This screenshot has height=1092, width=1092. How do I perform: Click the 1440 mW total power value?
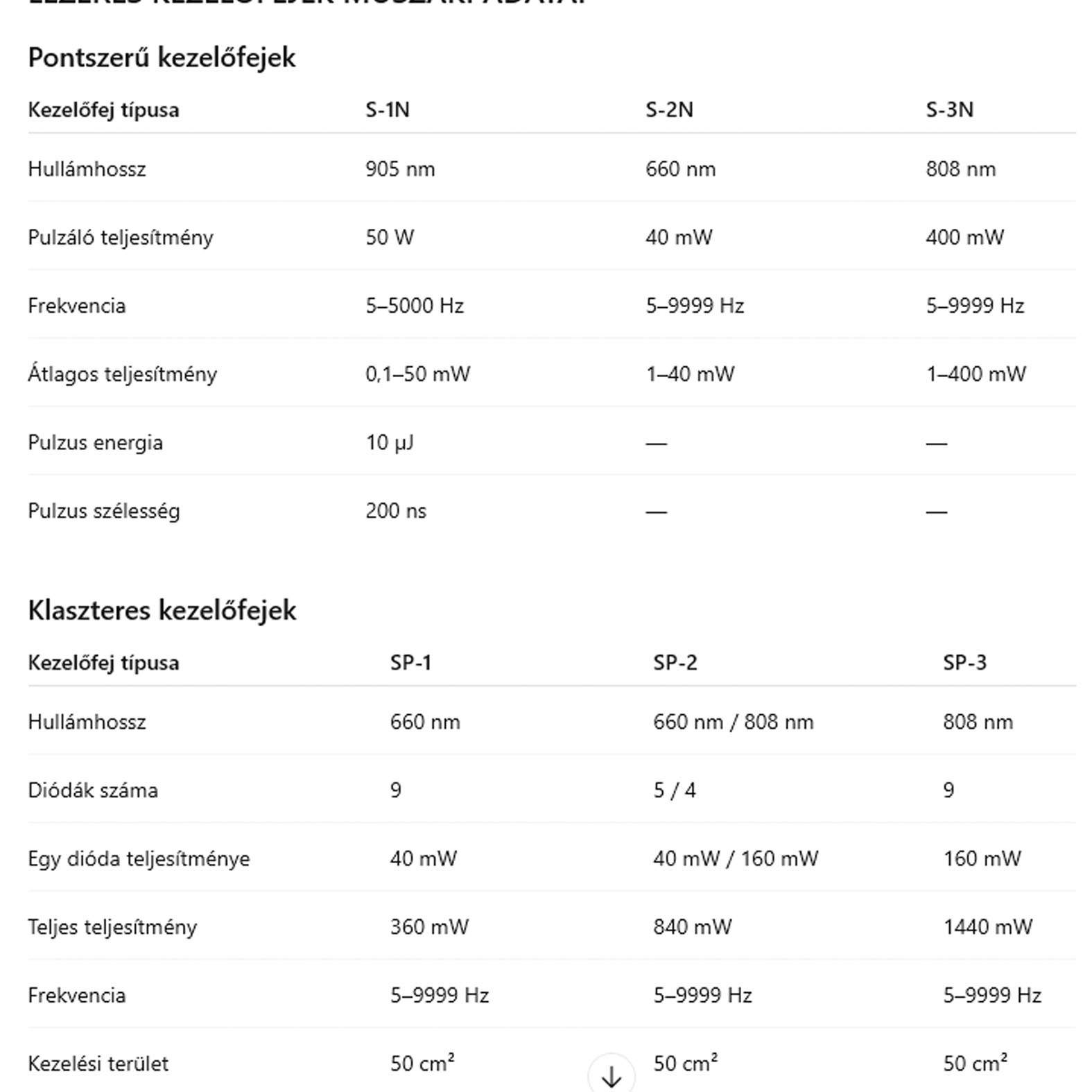[x=987, y=927]
